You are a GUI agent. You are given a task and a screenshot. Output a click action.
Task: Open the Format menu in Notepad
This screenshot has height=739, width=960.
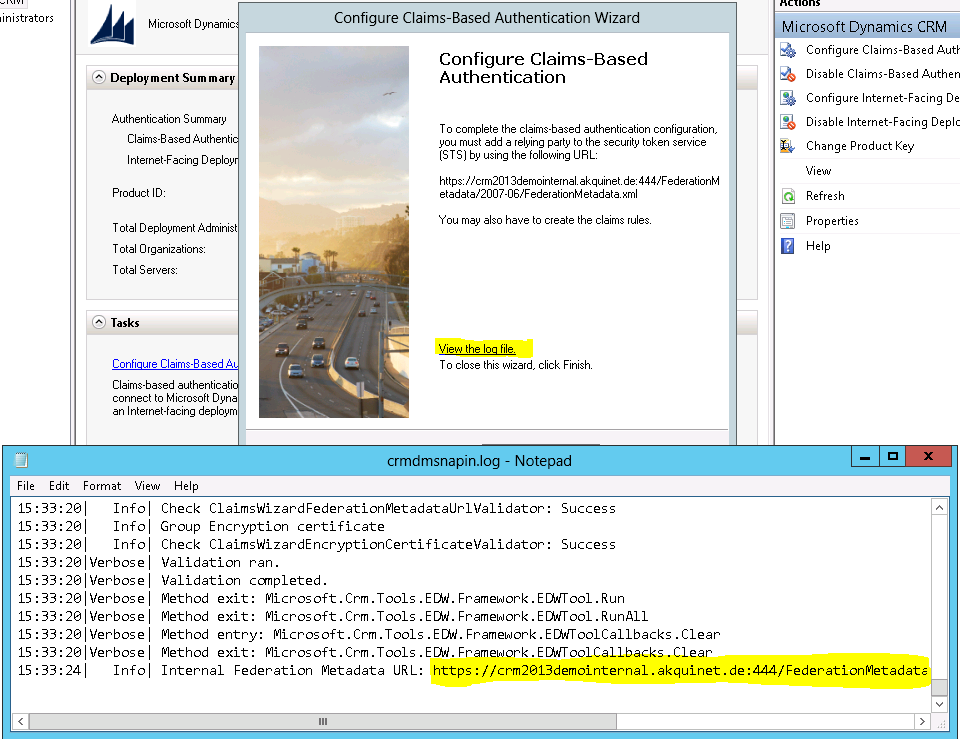(x=101, y=485)
